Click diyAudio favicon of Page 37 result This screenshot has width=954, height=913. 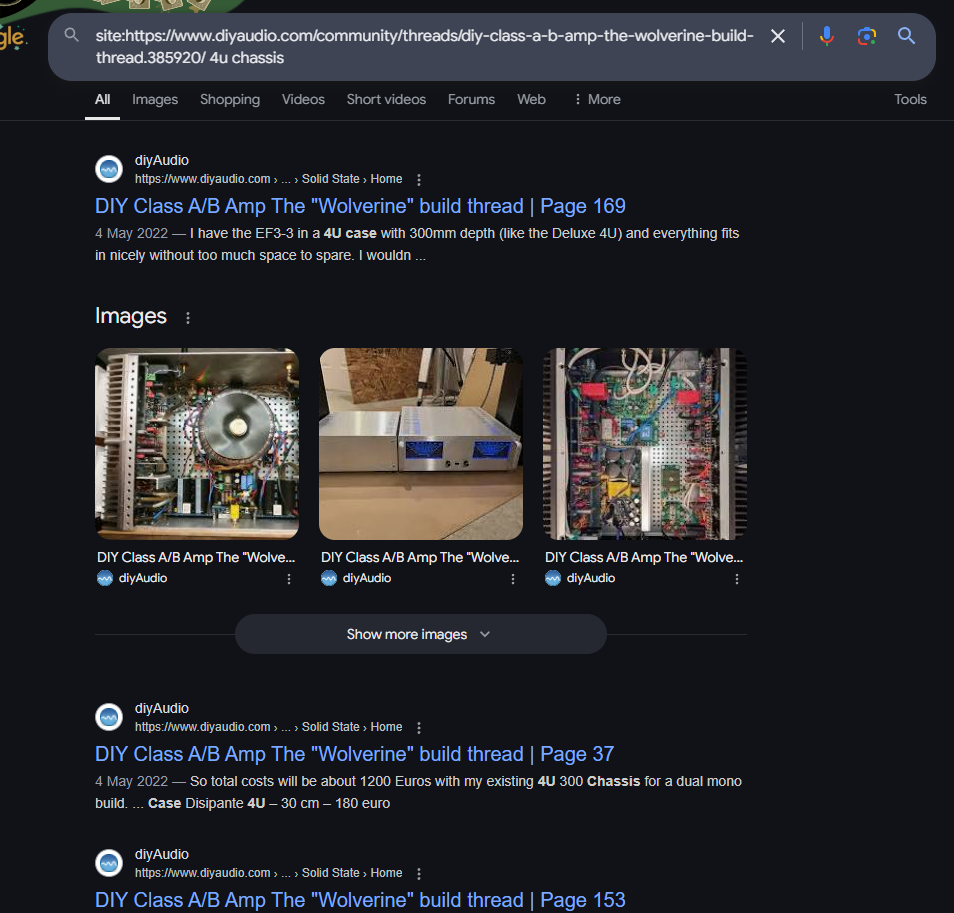110,717
